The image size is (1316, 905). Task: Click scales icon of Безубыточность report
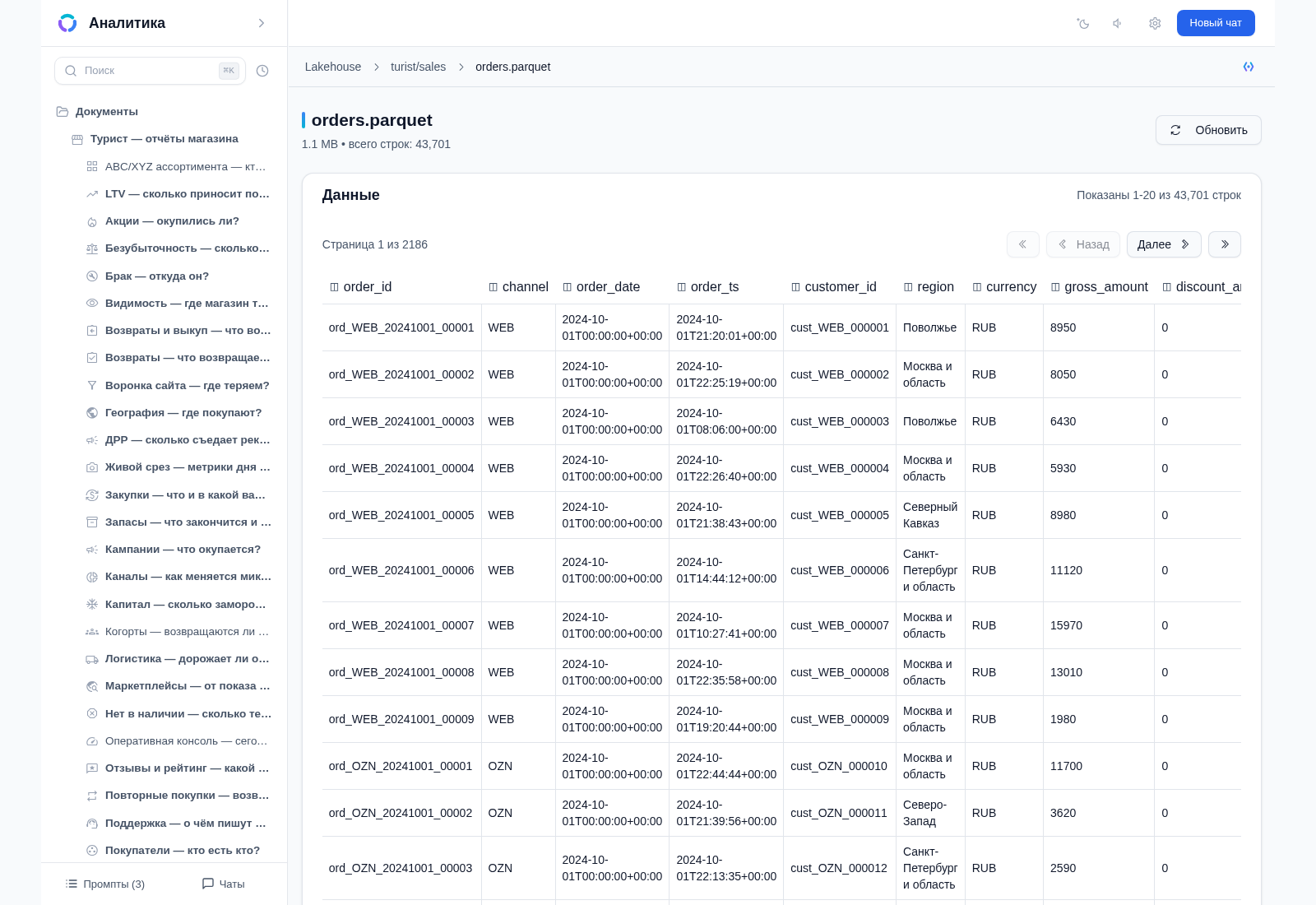pos(92,248)
